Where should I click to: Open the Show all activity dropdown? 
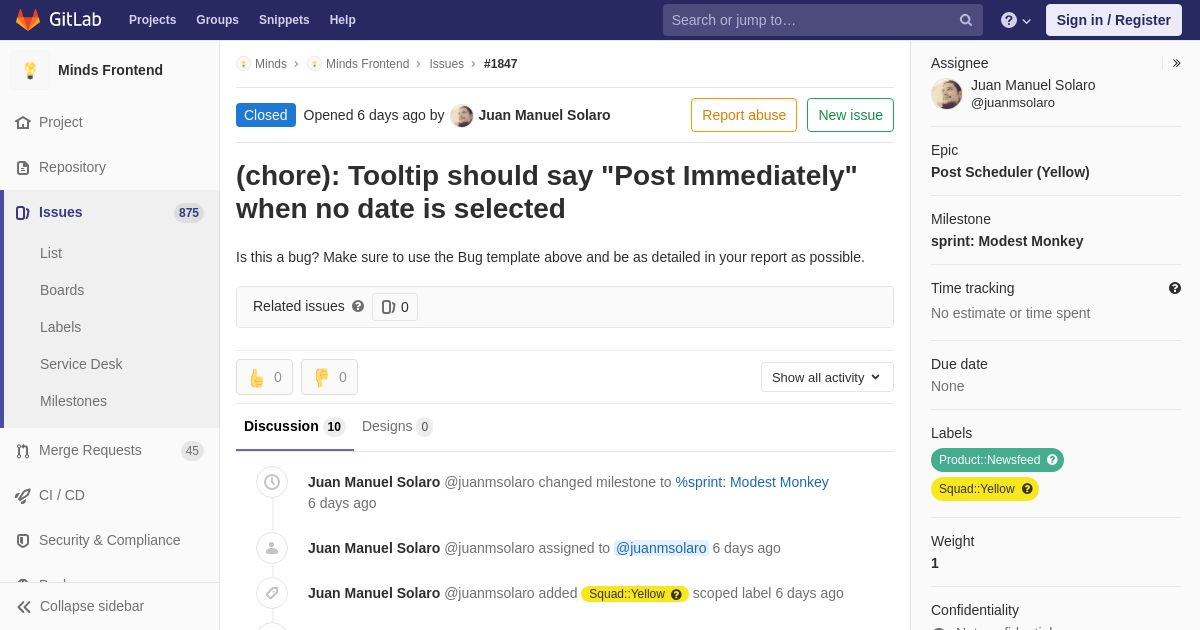click(x=827, y=377)
